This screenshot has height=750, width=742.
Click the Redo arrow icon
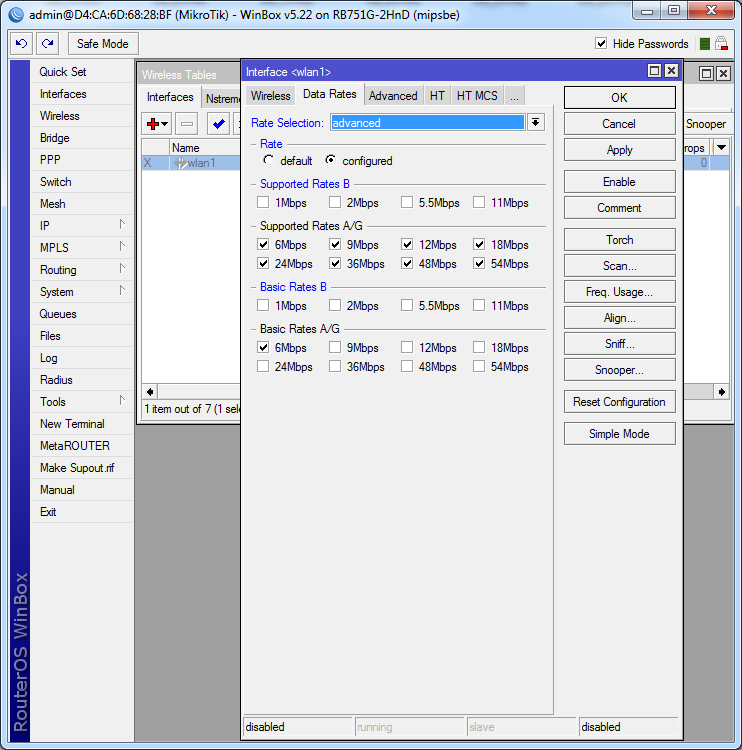click(x=47, y=44)
